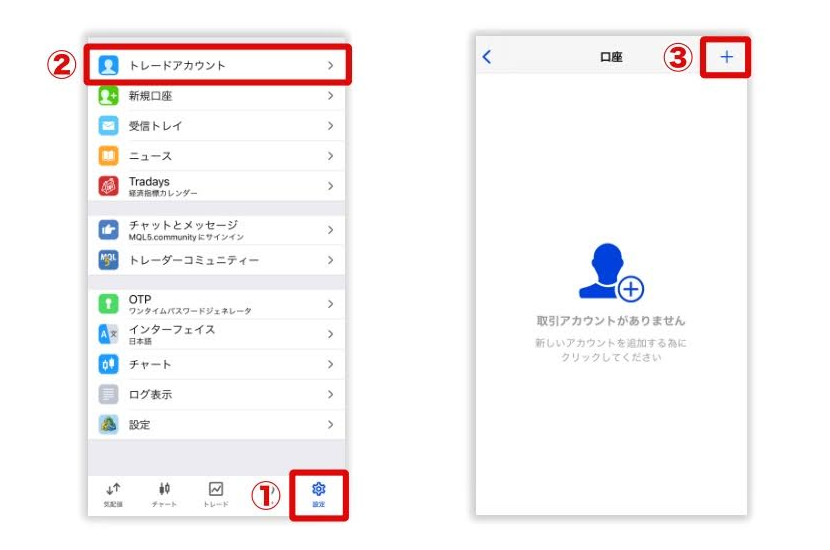Tap the MQL トレーダーコミュニティー icon
The width and height of the screenshot is (830, 550).
(109, 260)
